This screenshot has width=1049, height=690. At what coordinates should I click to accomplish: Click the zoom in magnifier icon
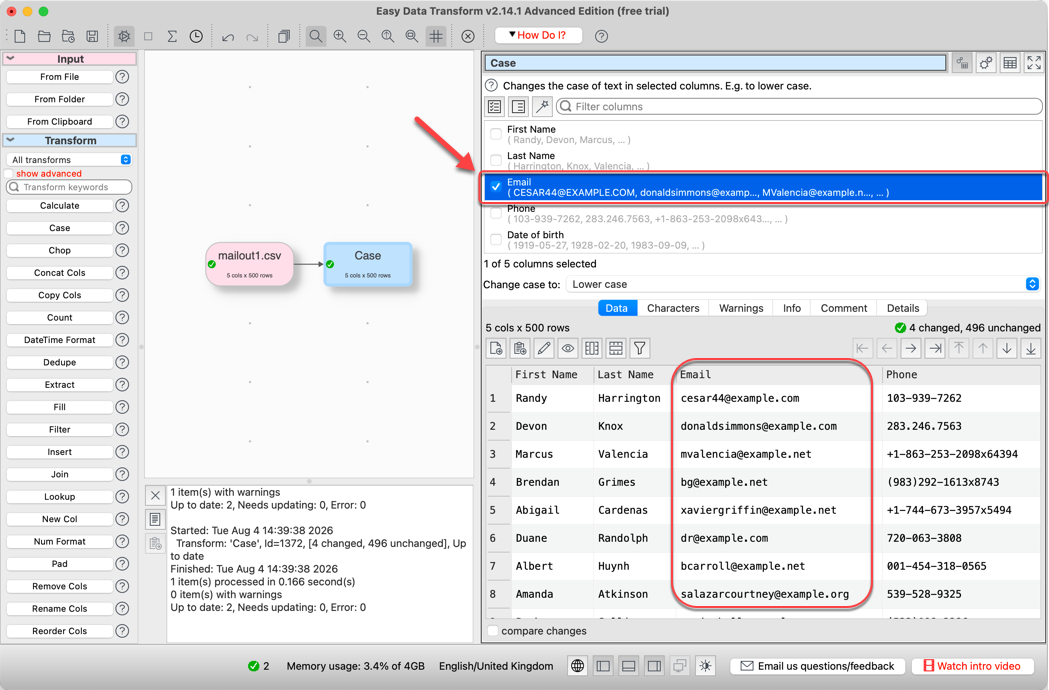pyautogui.click(x=340, y=36)
